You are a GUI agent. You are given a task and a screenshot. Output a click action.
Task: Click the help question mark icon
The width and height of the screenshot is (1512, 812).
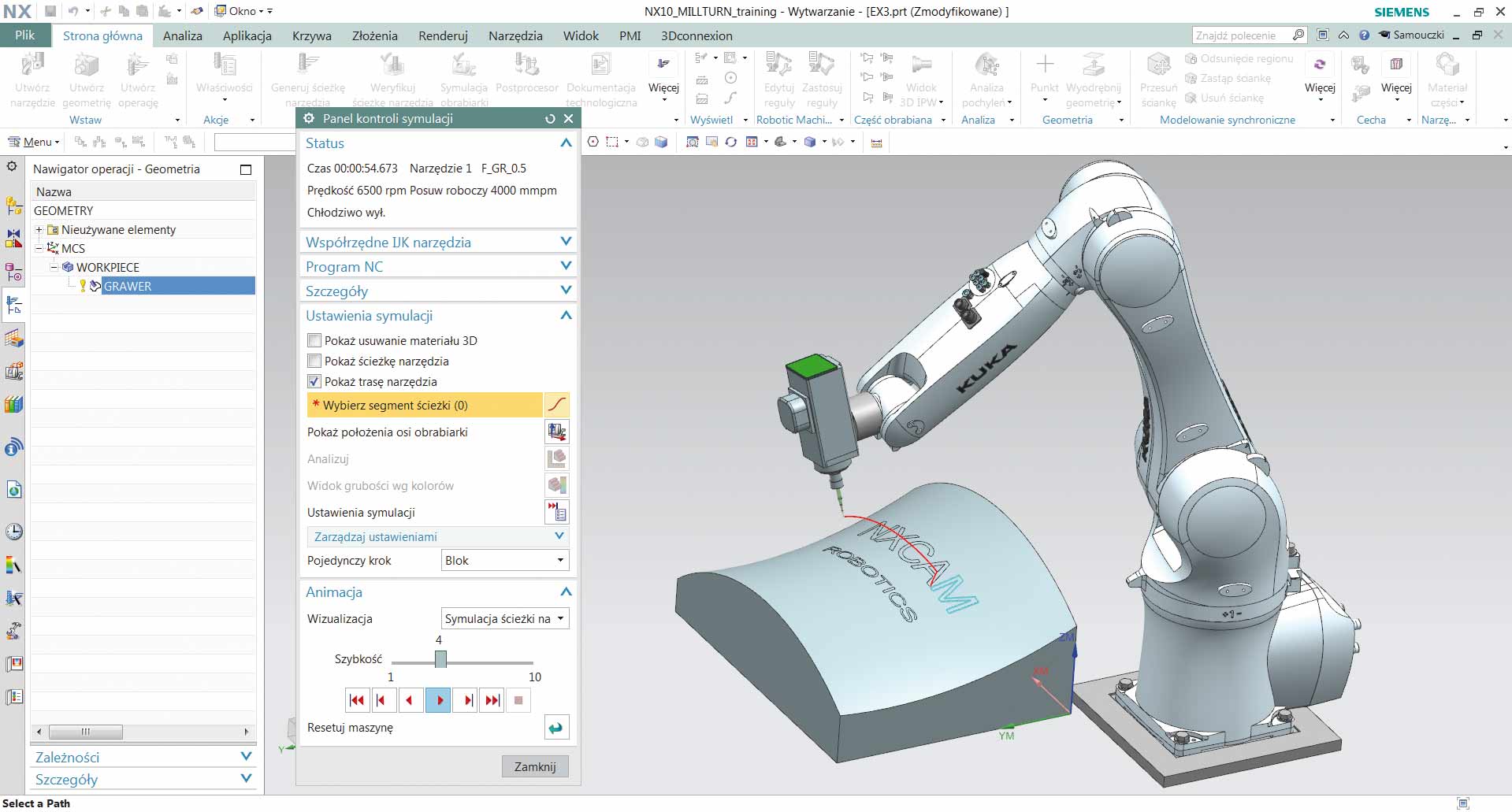[1364, 35]
